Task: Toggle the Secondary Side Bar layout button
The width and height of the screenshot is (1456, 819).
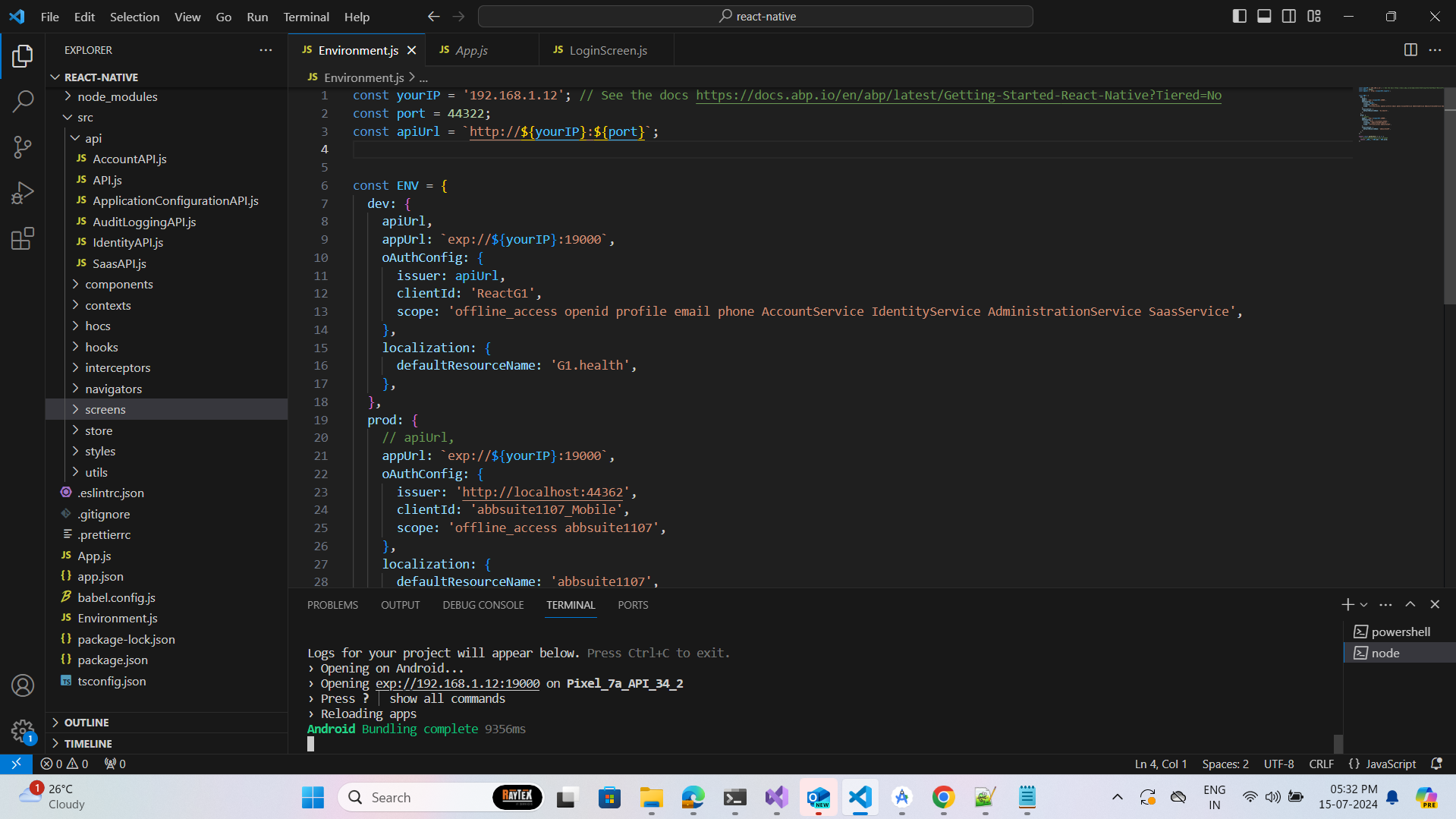Action: click(1289, 17)
